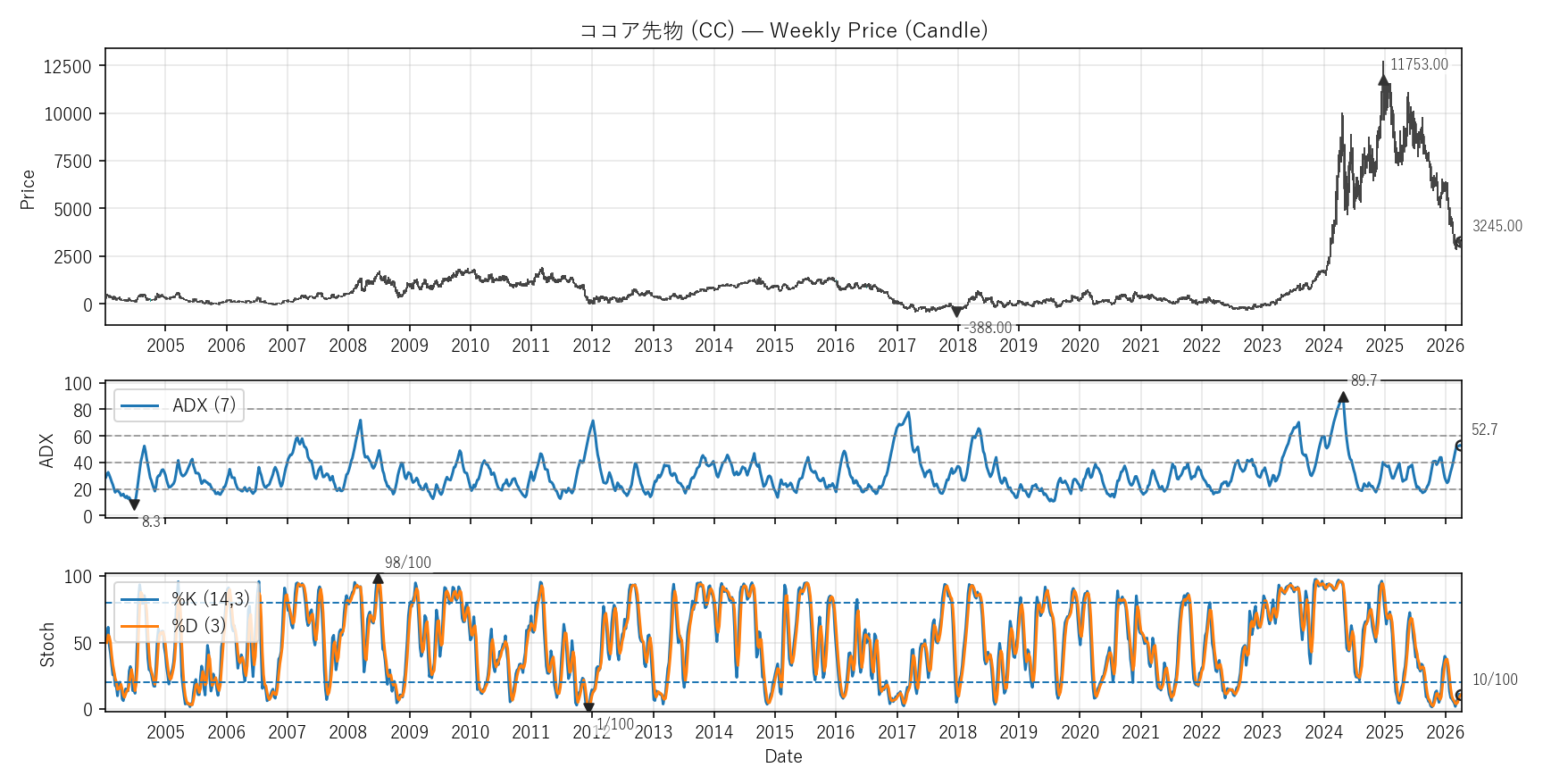Click the 3245.00 last price label
The height and width of the screenshot is (784, 1543).
[x=1497, y=226]
